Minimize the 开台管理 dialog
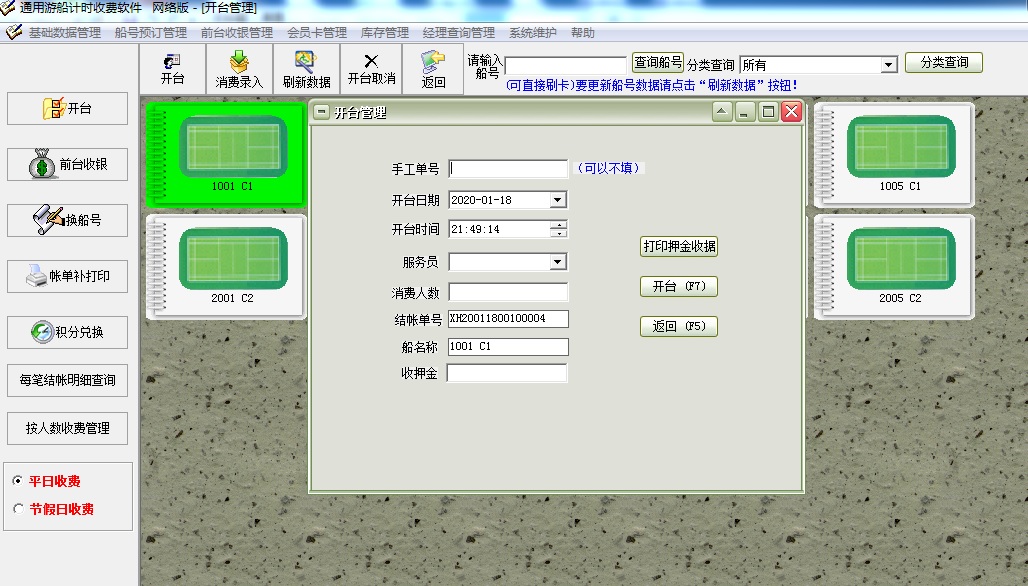Viewport: 1028px width, 586px height. (x=744, y=112)
